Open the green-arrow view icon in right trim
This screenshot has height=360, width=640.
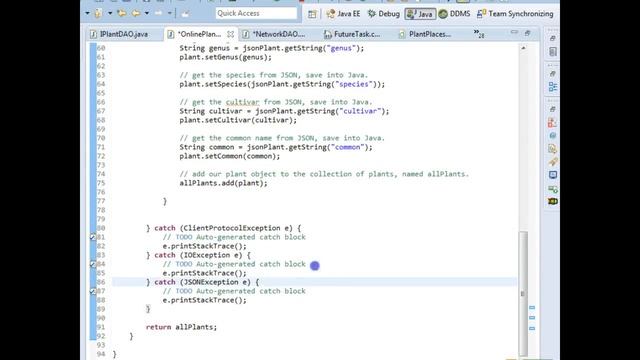[553, 188]
